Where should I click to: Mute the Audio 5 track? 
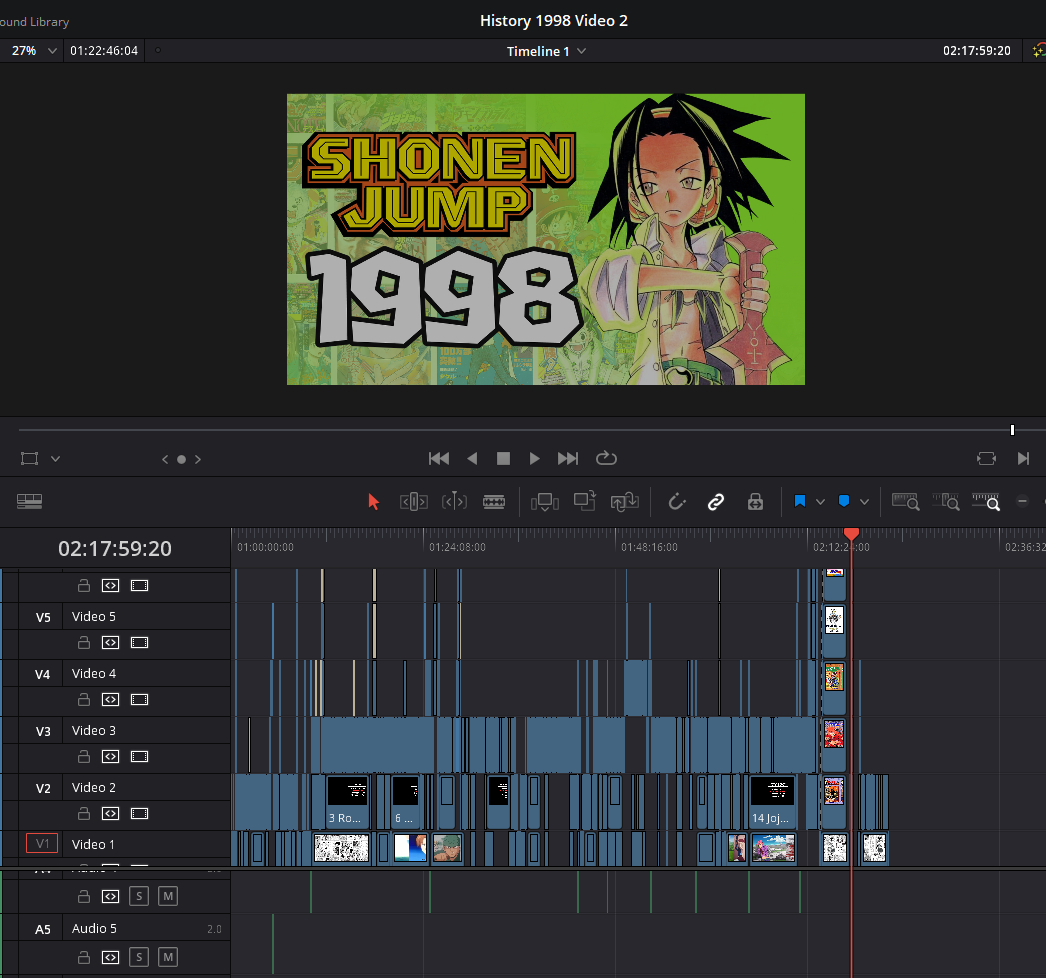(x=168, y=957)
